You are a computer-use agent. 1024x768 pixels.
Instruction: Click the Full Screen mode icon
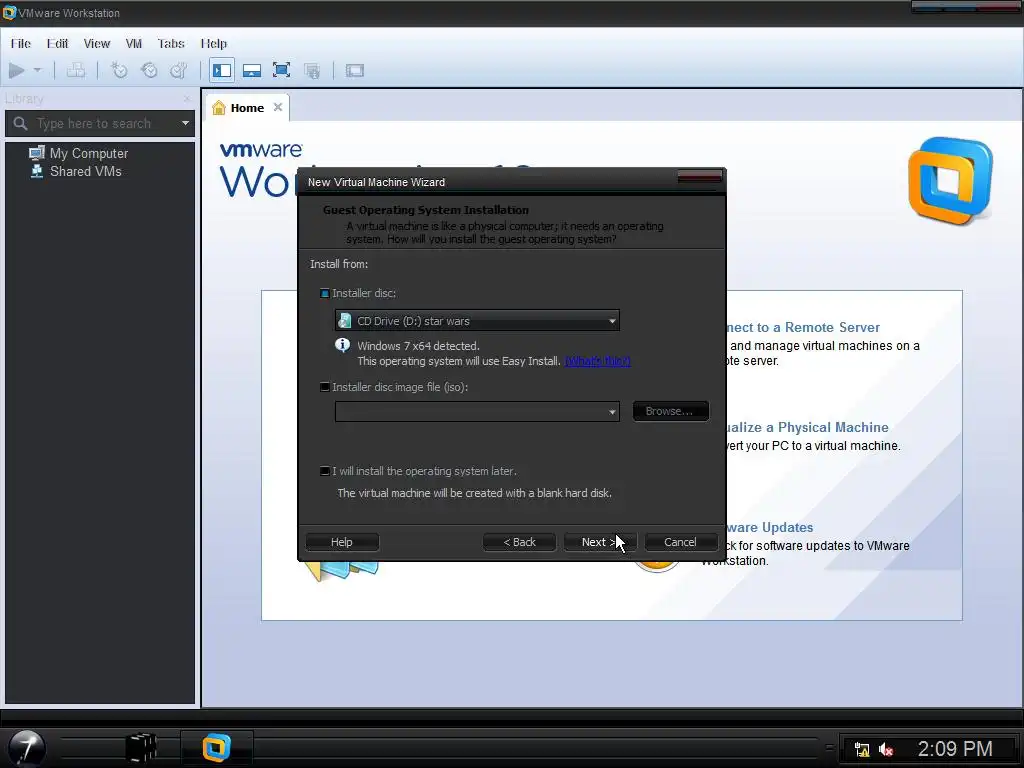point(281,70)
